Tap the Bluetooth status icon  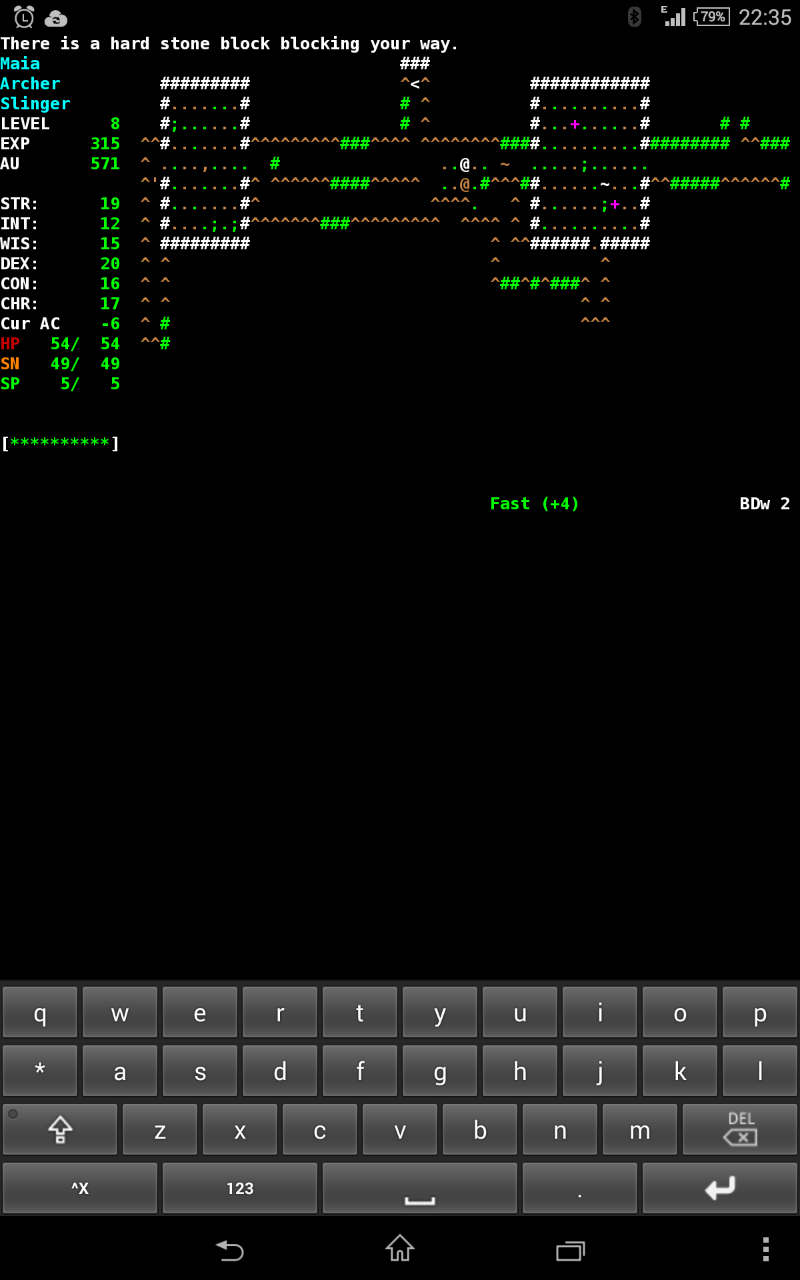(x=634, y=17)
